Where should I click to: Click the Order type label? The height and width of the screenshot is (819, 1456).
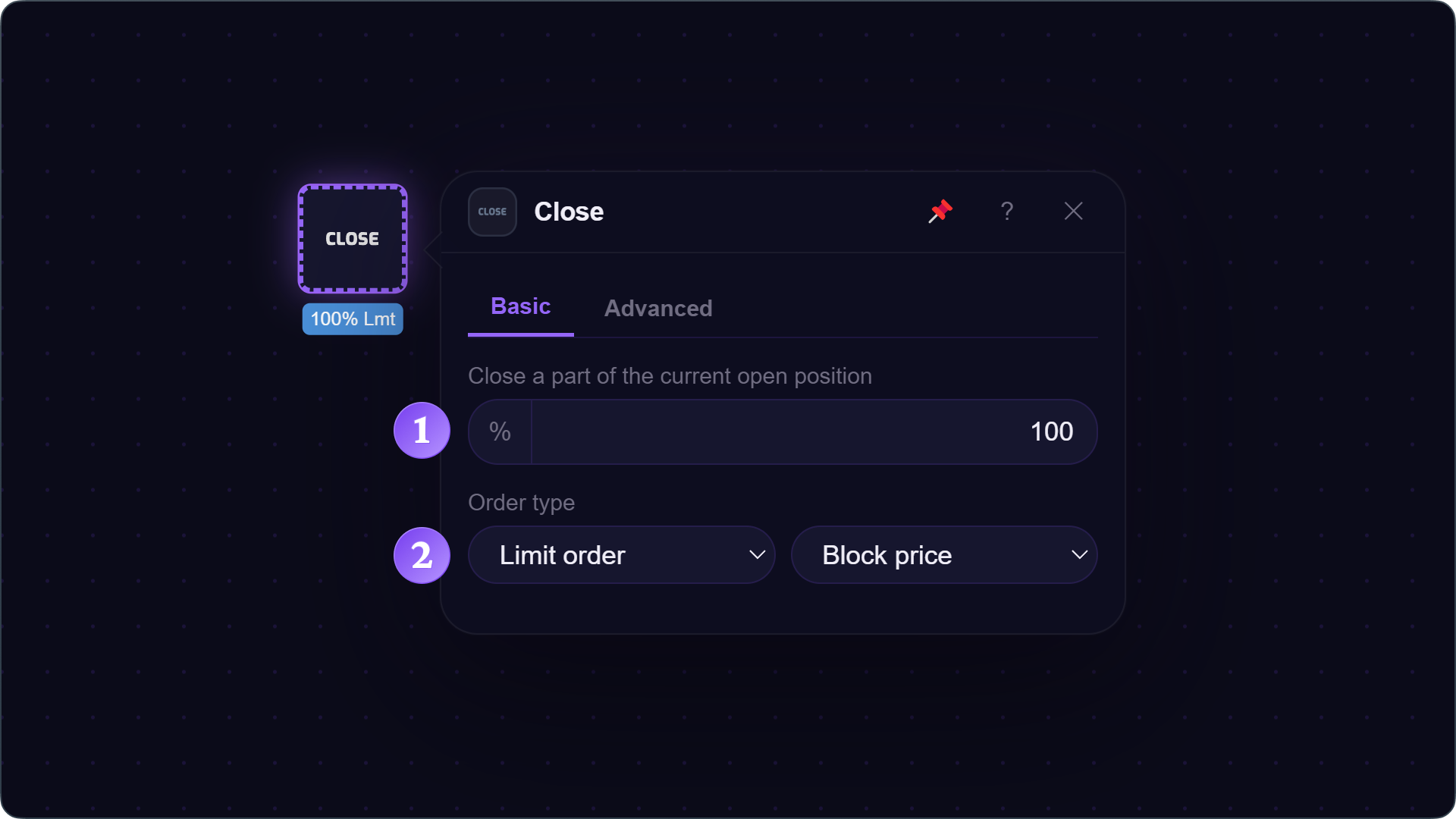[x=521, y=503]
